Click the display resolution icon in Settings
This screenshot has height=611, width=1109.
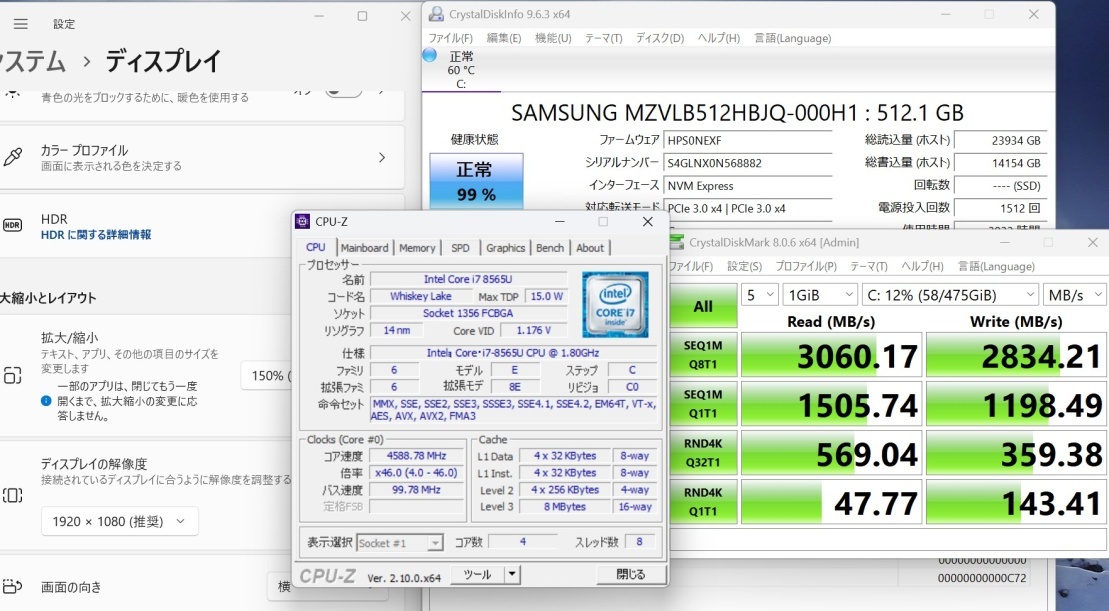pos(13,495)
